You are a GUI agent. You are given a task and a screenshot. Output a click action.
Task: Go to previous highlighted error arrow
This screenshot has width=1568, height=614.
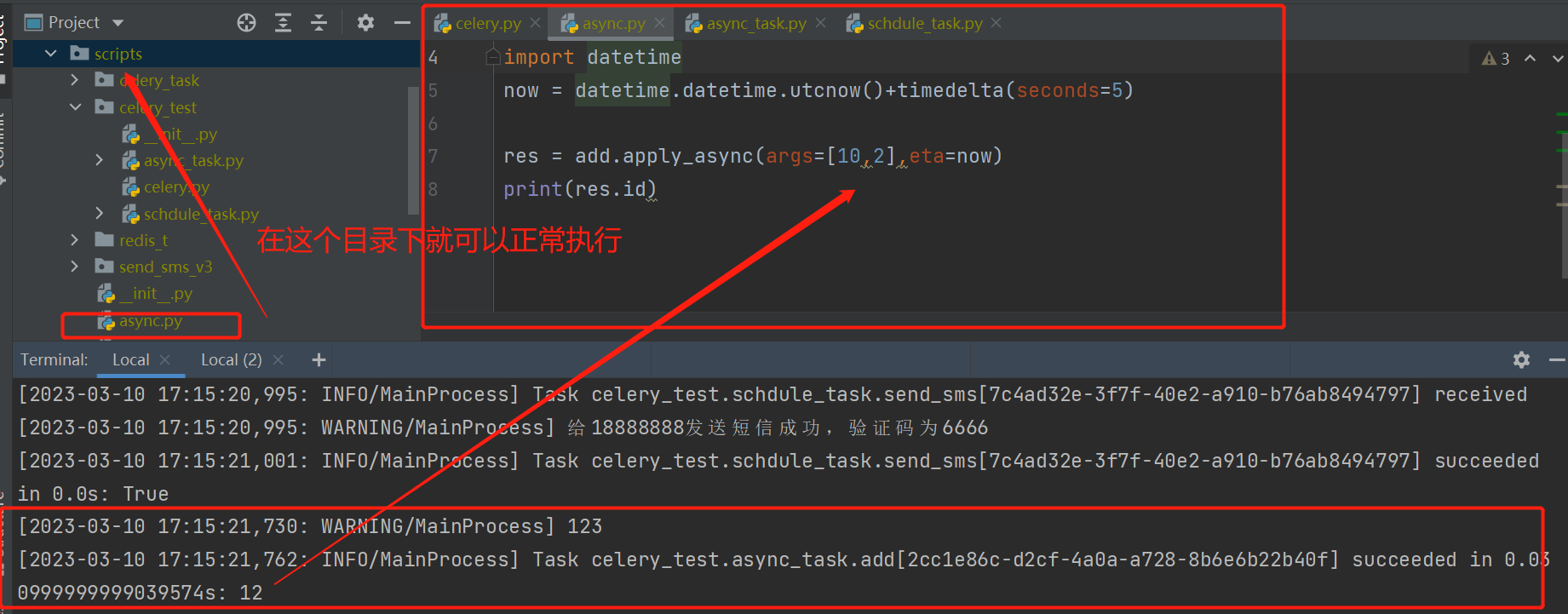1531,58
